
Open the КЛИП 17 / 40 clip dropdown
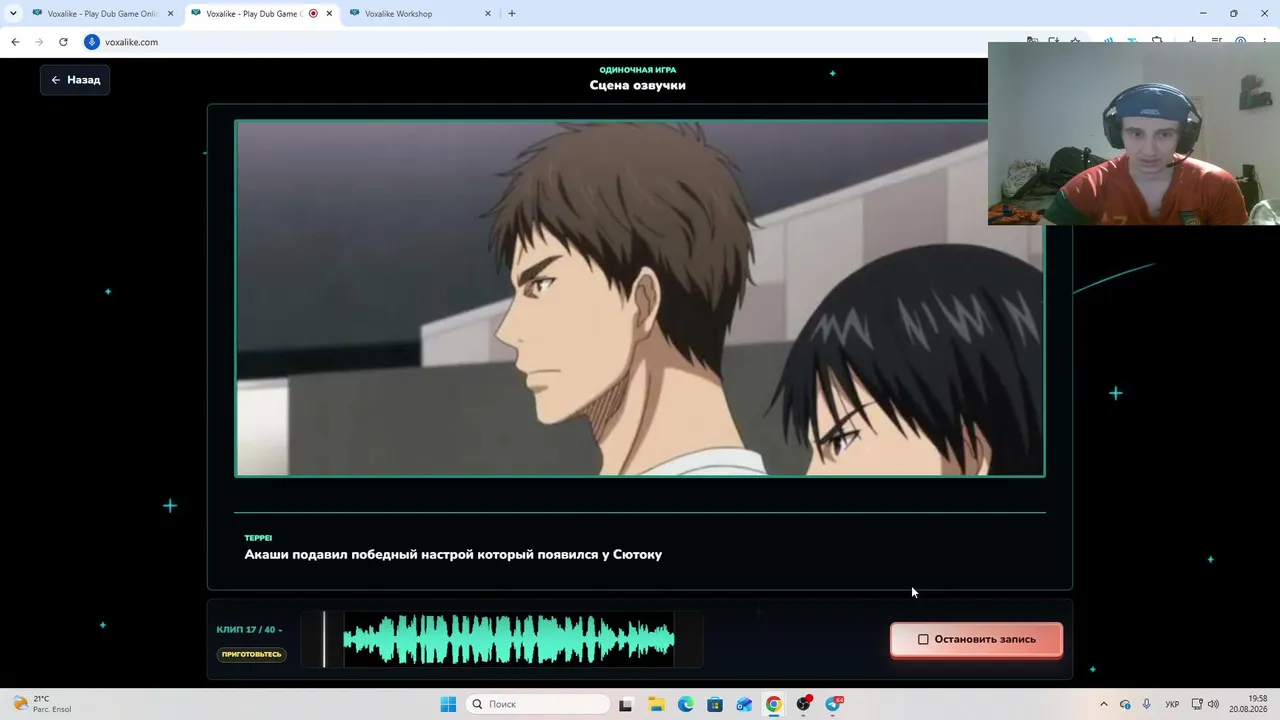[250, 630]
